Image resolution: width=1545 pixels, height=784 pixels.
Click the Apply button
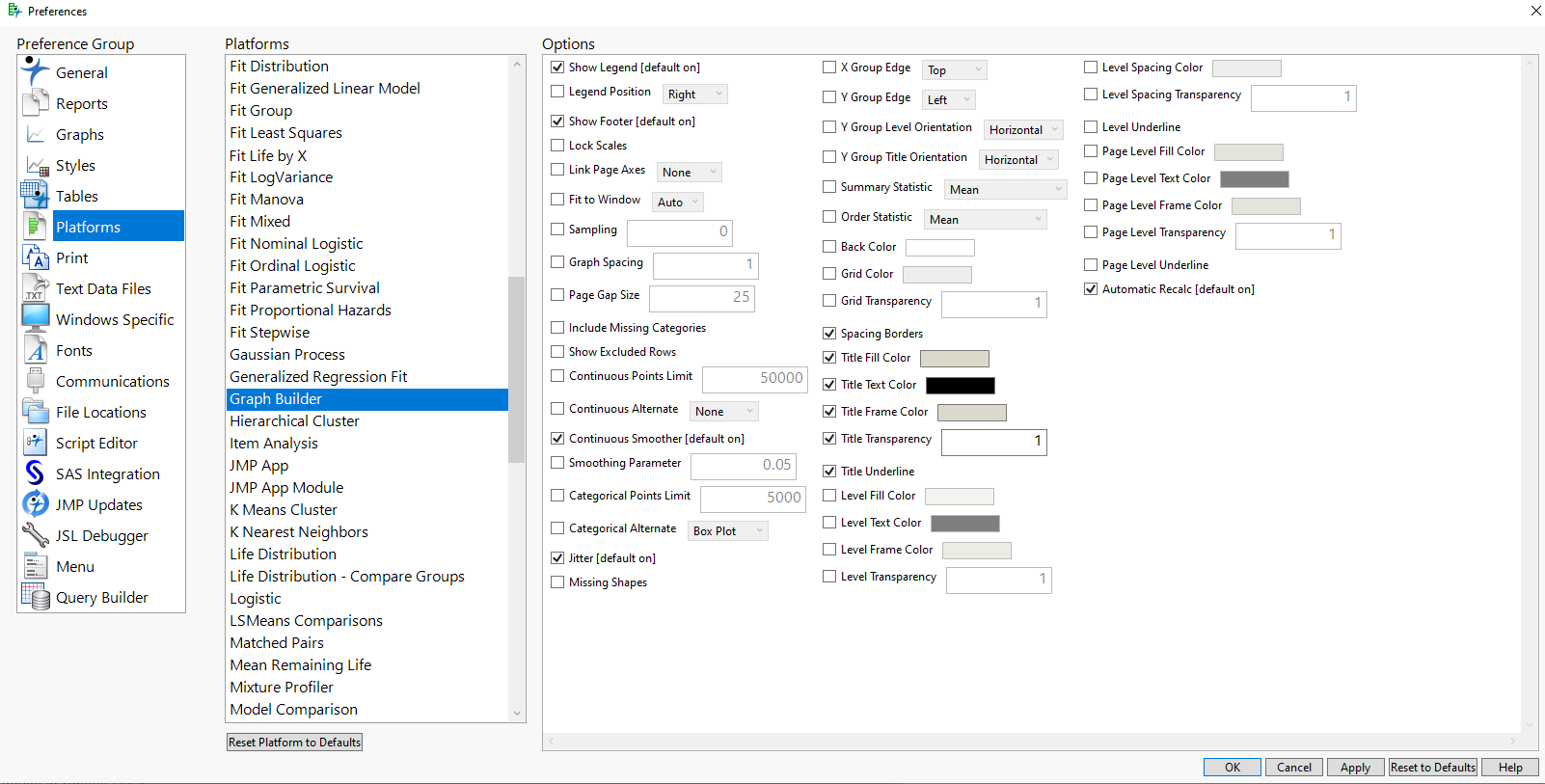(x=1355, y=768)
